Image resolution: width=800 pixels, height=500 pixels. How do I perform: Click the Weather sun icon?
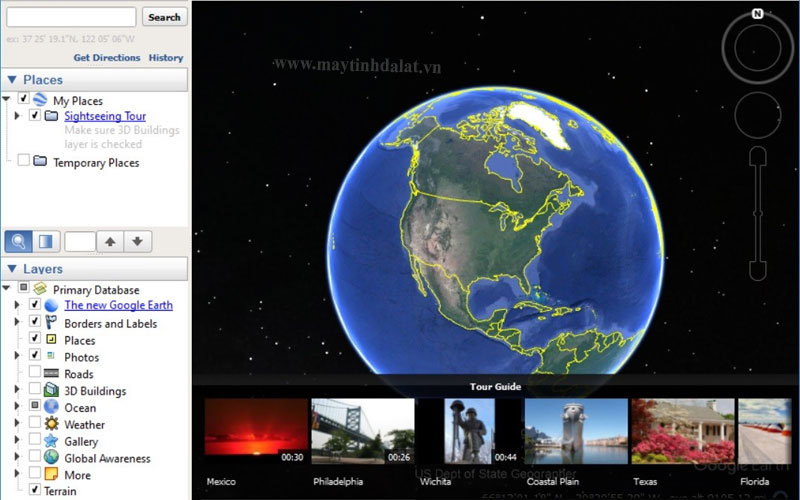tap(51, 423)
